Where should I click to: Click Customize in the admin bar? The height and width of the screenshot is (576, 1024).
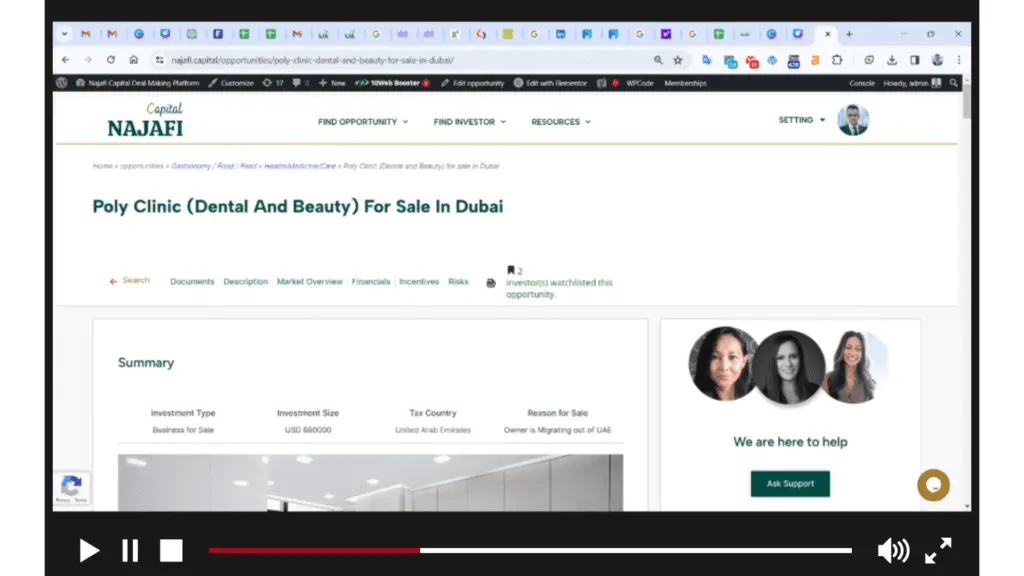coord(231,83)
